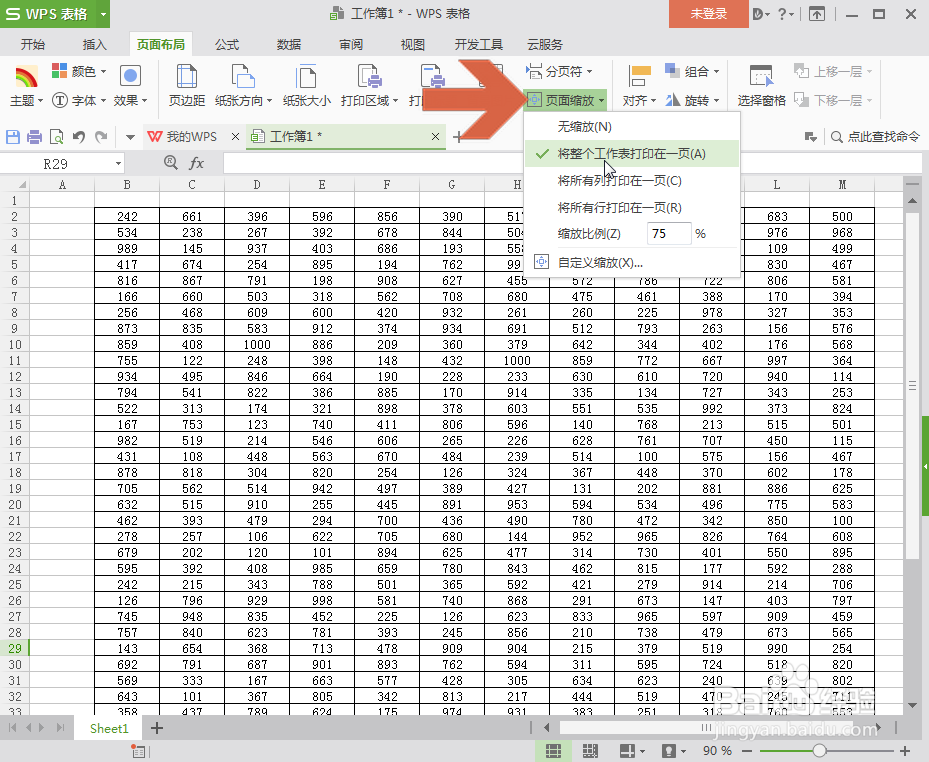This screenshot has height=762, width=929.
Task: Open the help question mark icon
Action: (782, 14)
